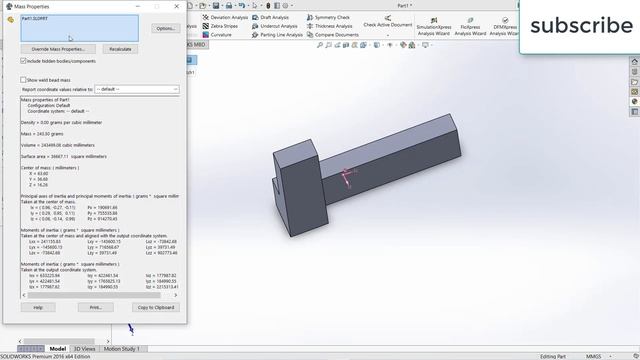Open the Motion Study 1 tab
The image size is (640, 360).
[122, 349]
